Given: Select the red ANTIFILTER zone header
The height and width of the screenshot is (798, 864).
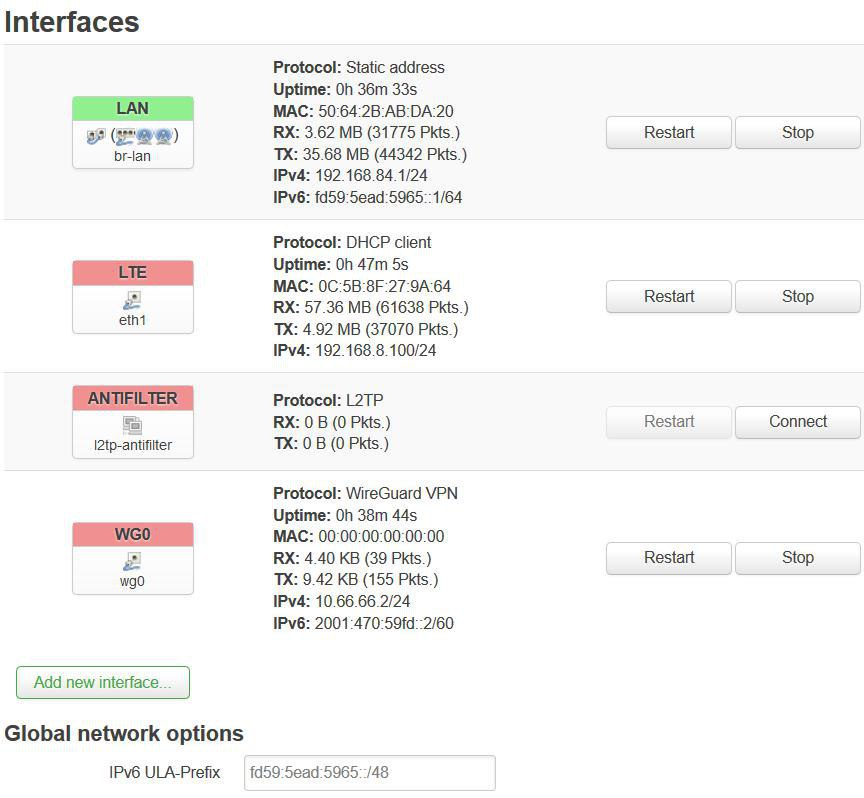Looking at the screenshot, I should click(133, 398).
